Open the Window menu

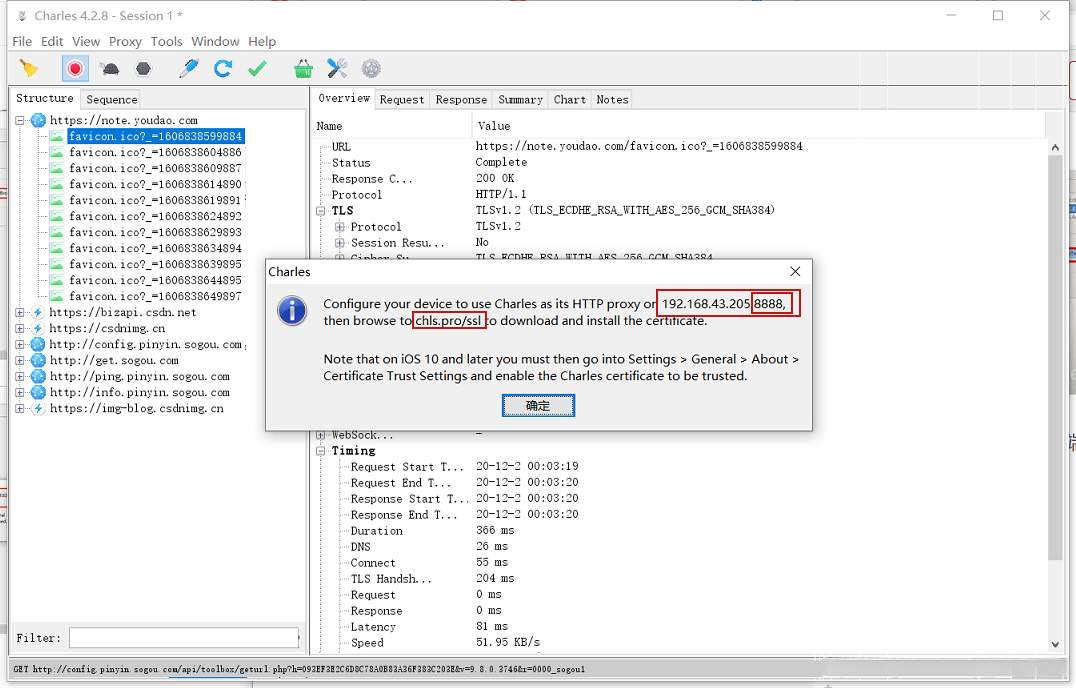click(x=215, y=42)
